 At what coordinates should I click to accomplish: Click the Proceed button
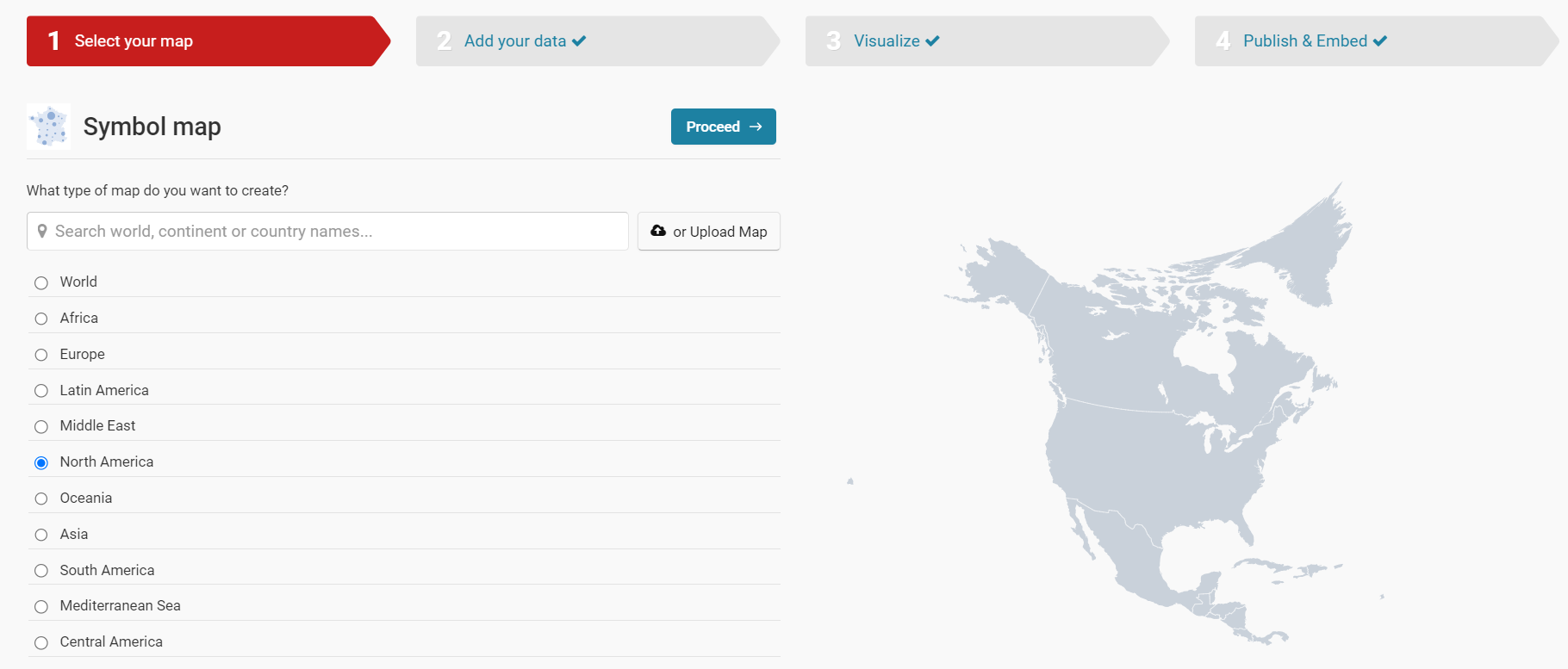(x=724, y=127)
